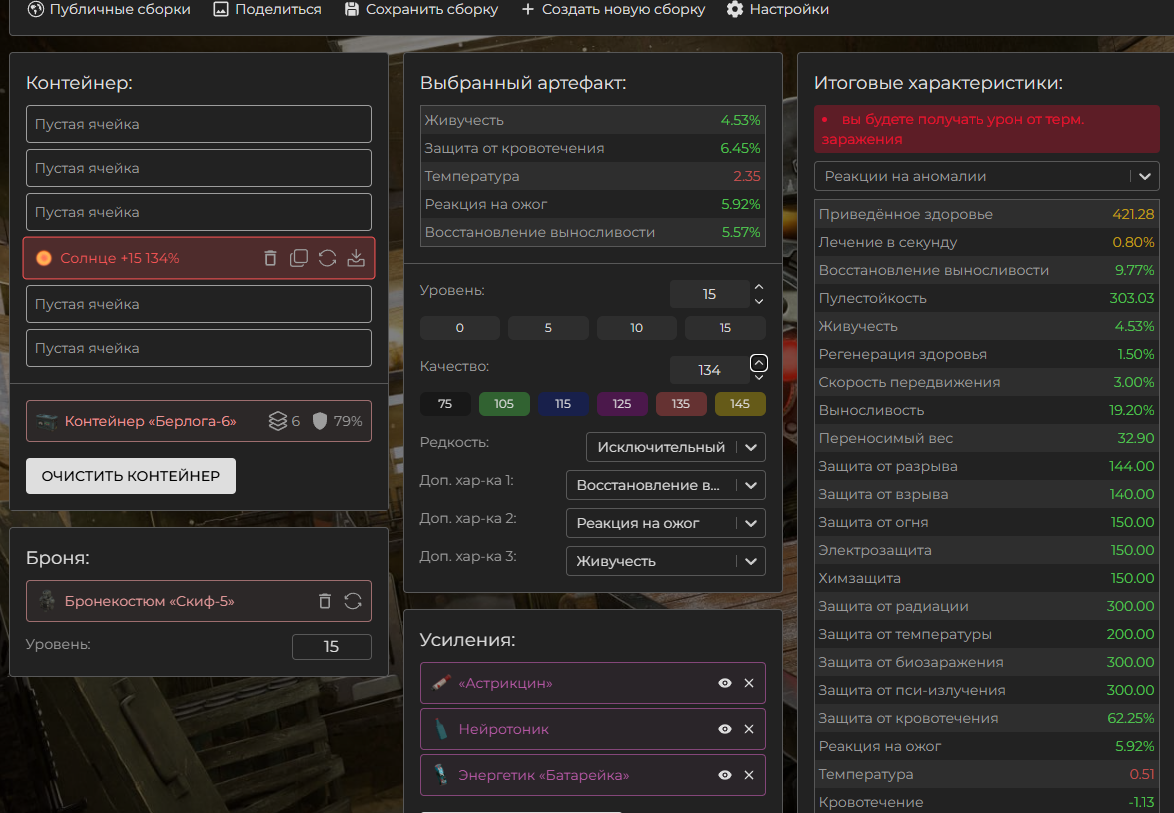This screenshot has height=813, width=1174.
Task: Select blue quality preset 115
Action: [x=563, y=404]
